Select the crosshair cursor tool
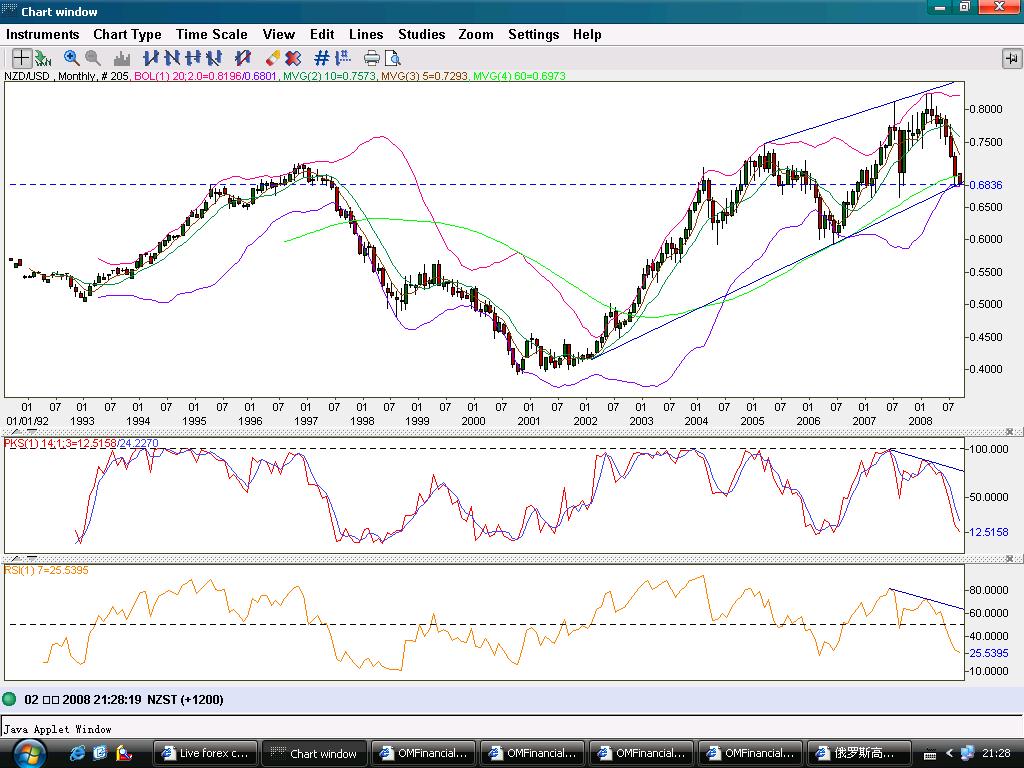 coord(21,58)
